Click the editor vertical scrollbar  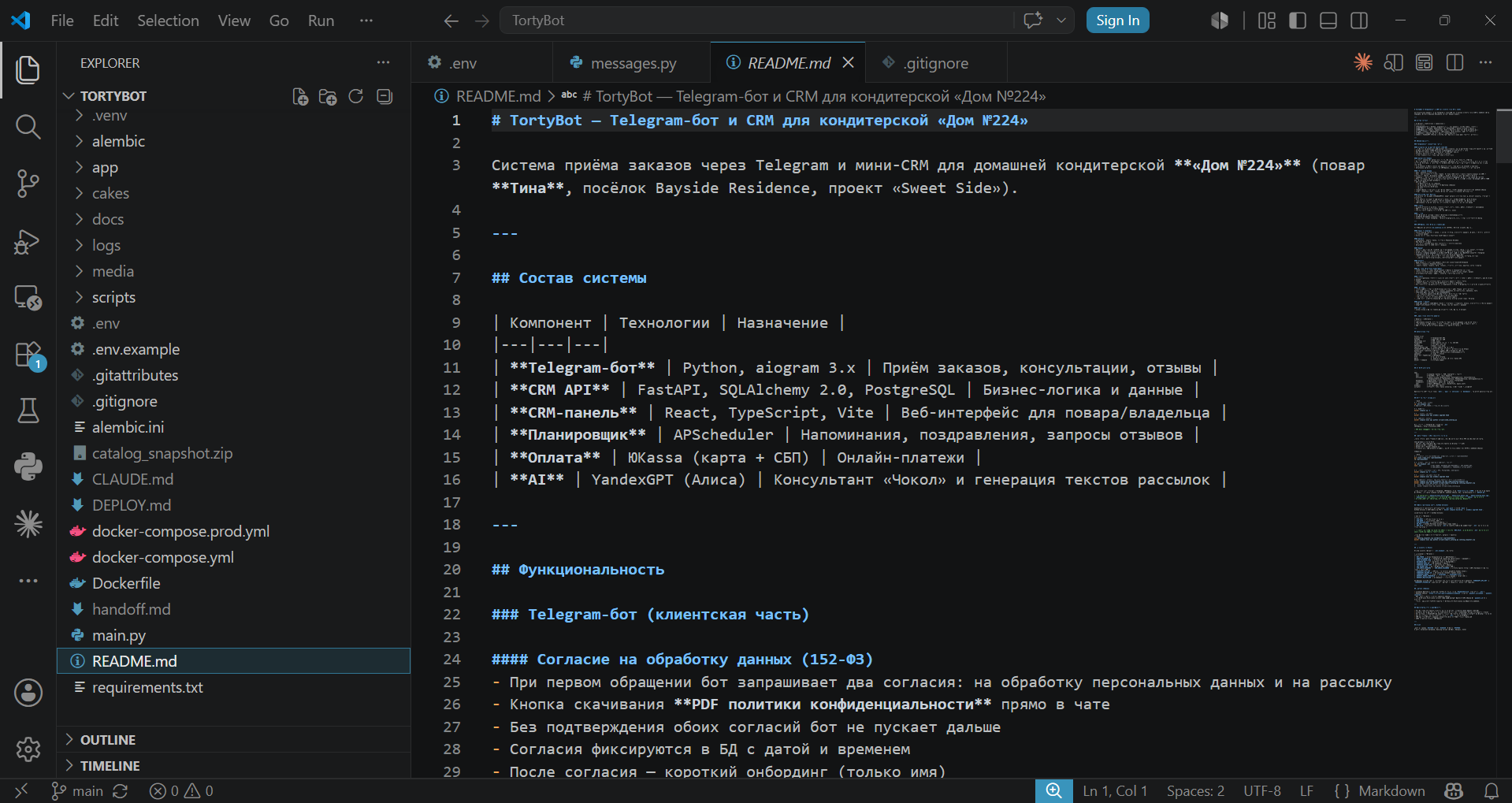click(1504, 136)
